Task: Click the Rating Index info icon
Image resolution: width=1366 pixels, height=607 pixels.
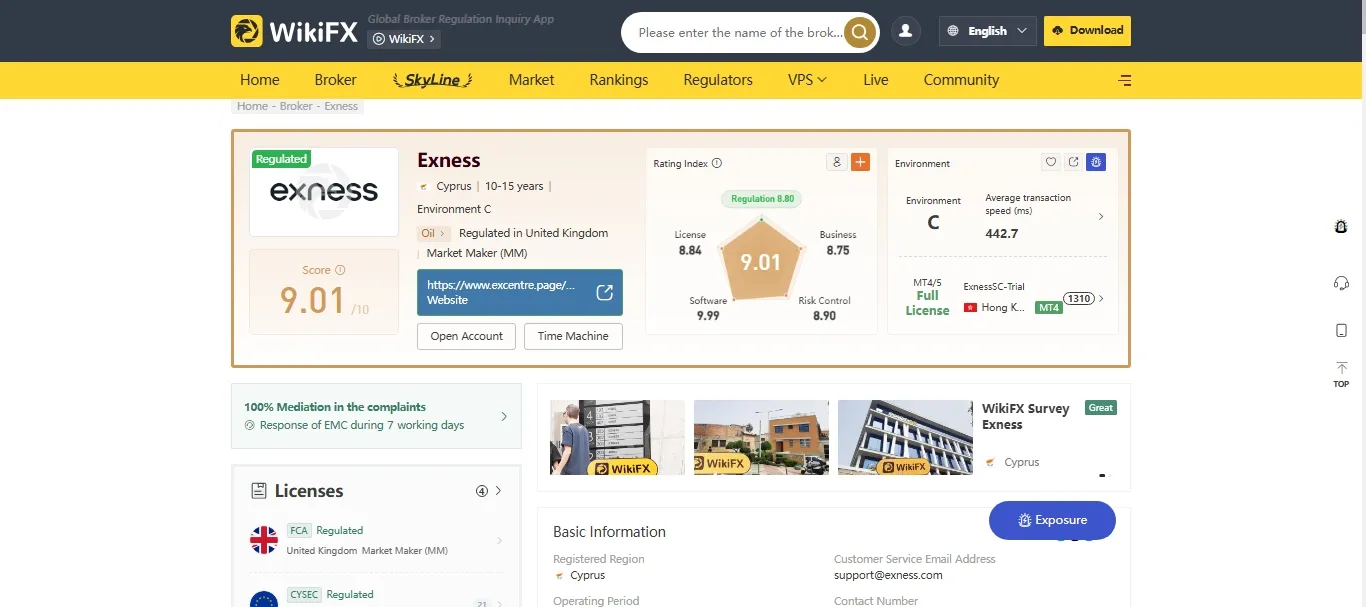Action: pos(716,163)
